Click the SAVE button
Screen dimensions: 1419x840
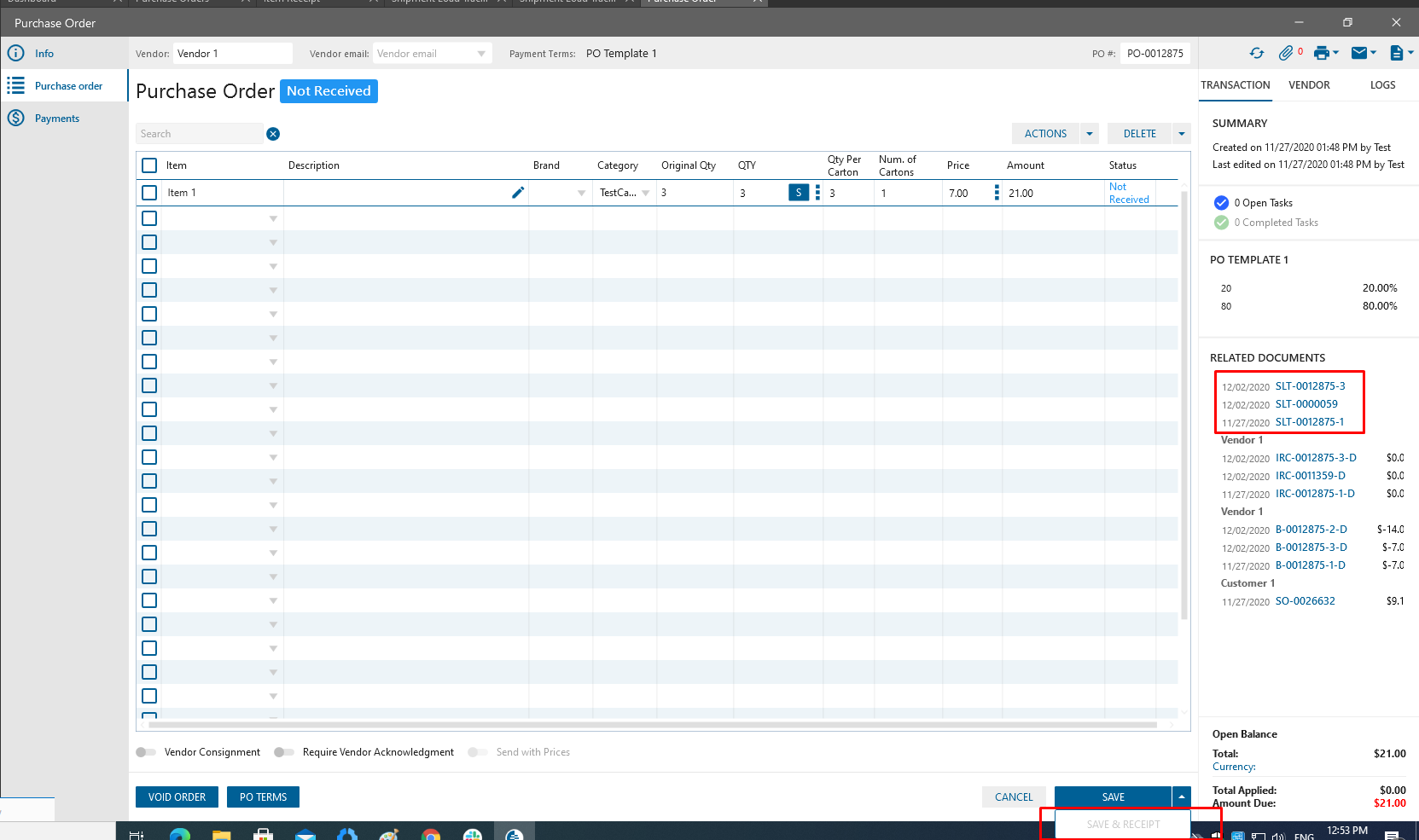(1114, 797)
